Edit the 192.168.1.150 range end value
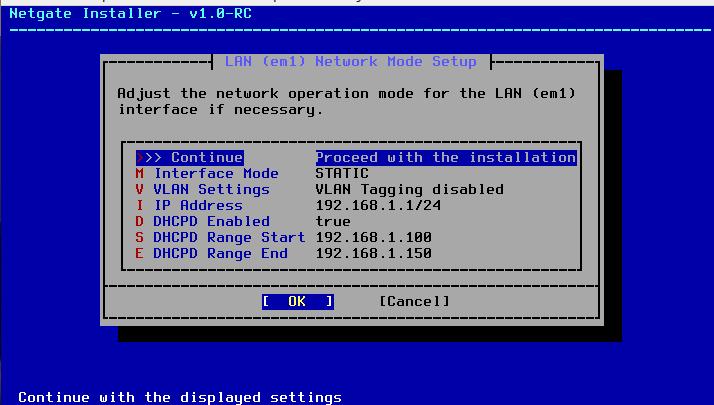 pos(373,253)
